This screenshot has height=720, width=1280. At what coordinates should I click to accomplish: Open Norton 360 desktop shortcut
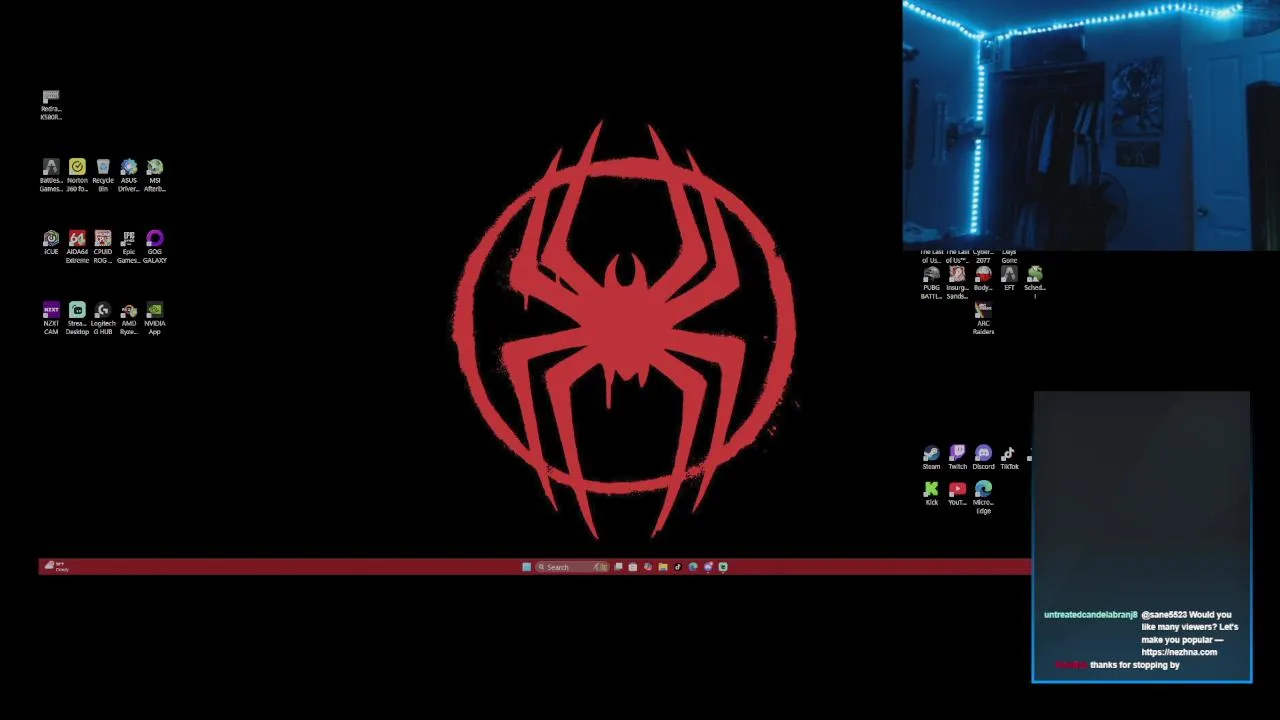tap(77, 175)
